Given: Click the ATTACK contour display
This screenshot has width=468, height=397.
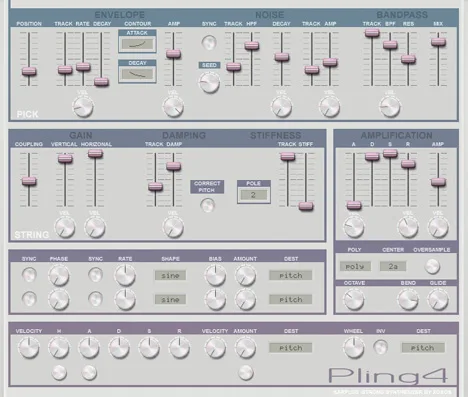Looking at the screenshot, I should [x=137, y=44].
